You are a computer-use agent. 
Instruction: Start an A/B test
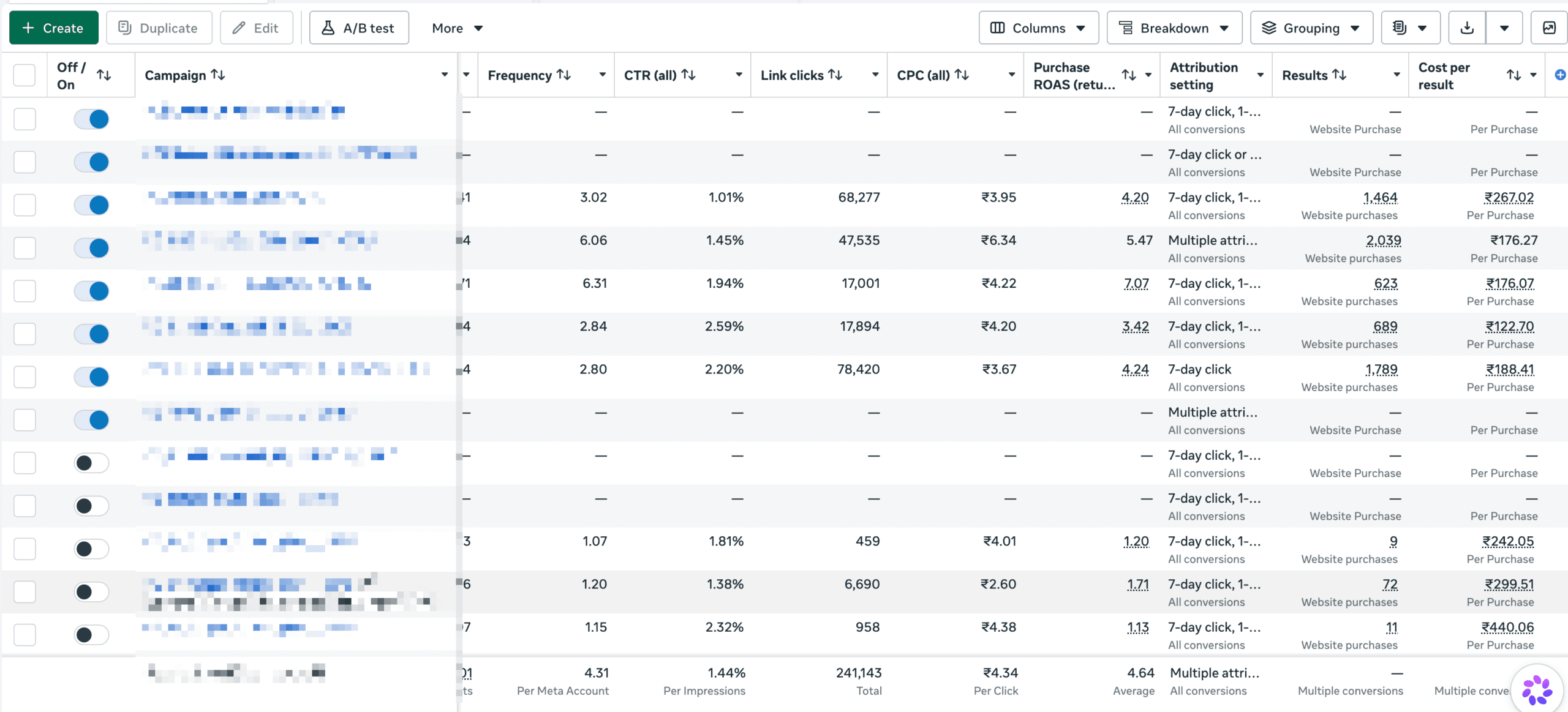point(359,28)
